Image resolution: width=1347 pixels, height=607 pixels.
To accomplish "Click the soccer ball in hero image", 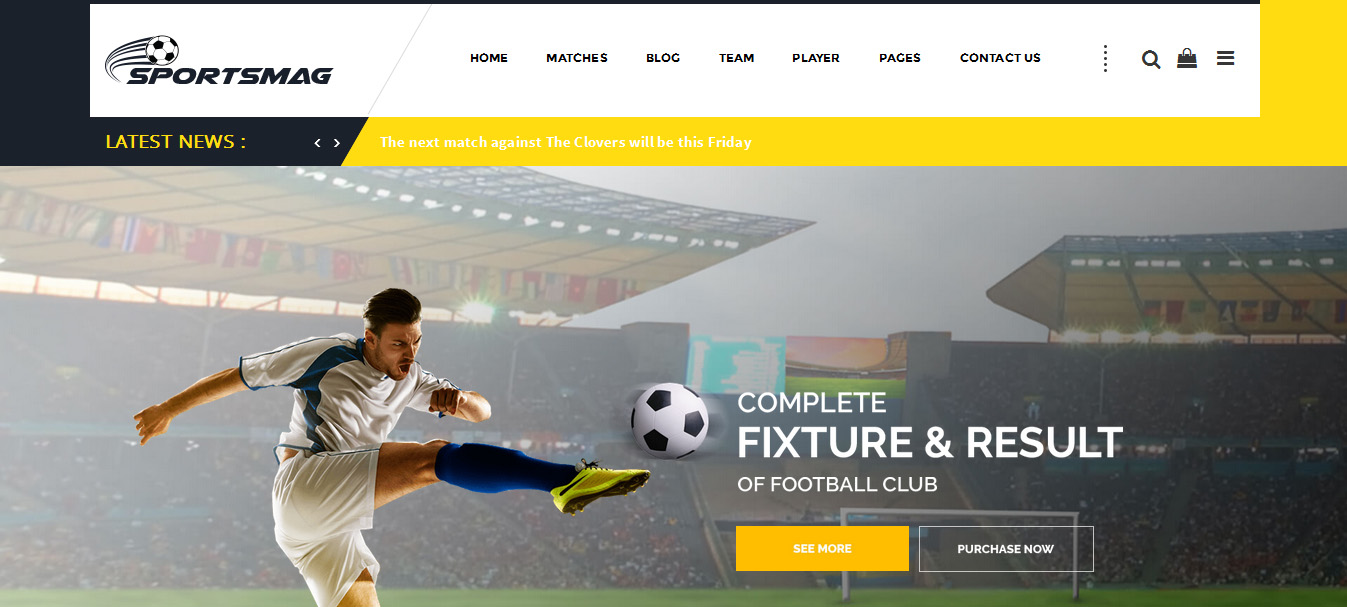I will click(670, 420).
